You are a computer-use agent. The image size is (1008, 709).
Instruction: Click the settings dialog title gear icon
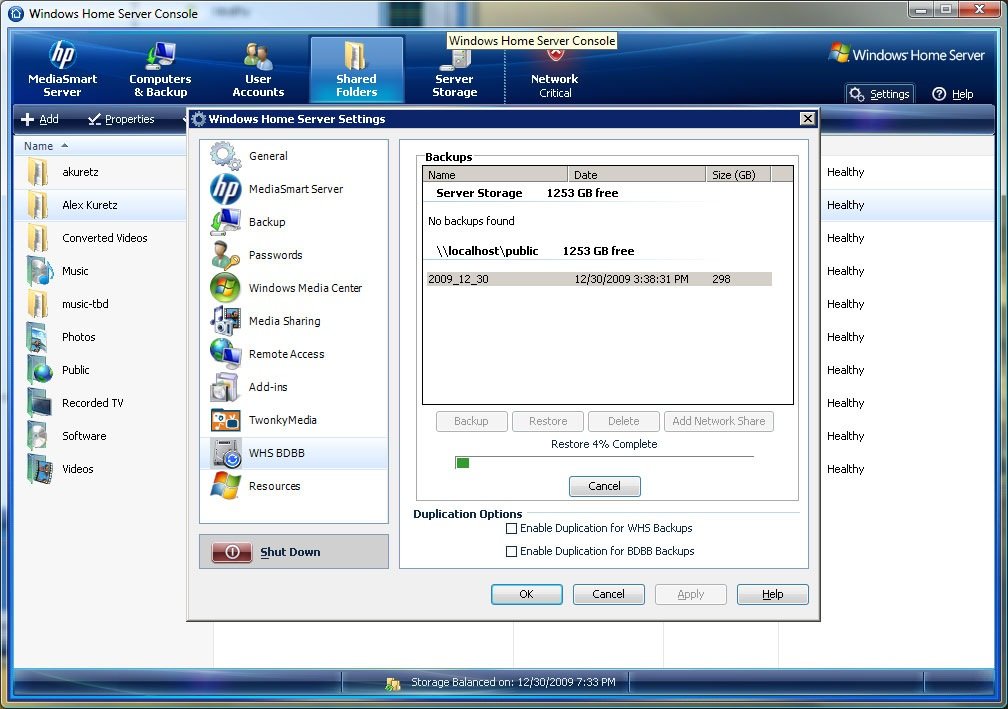(199, 119)
